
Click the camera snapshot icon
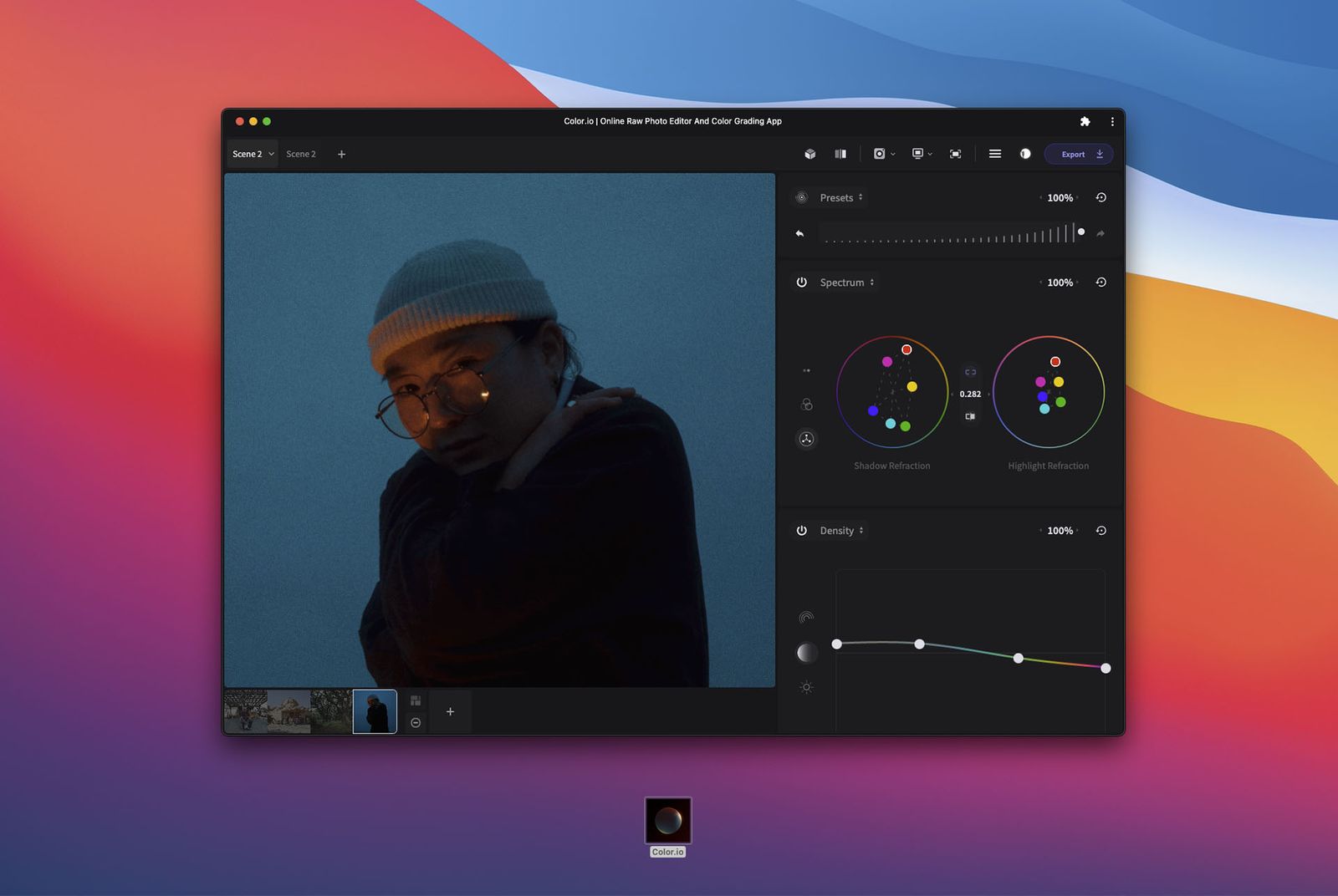(879, 154)
